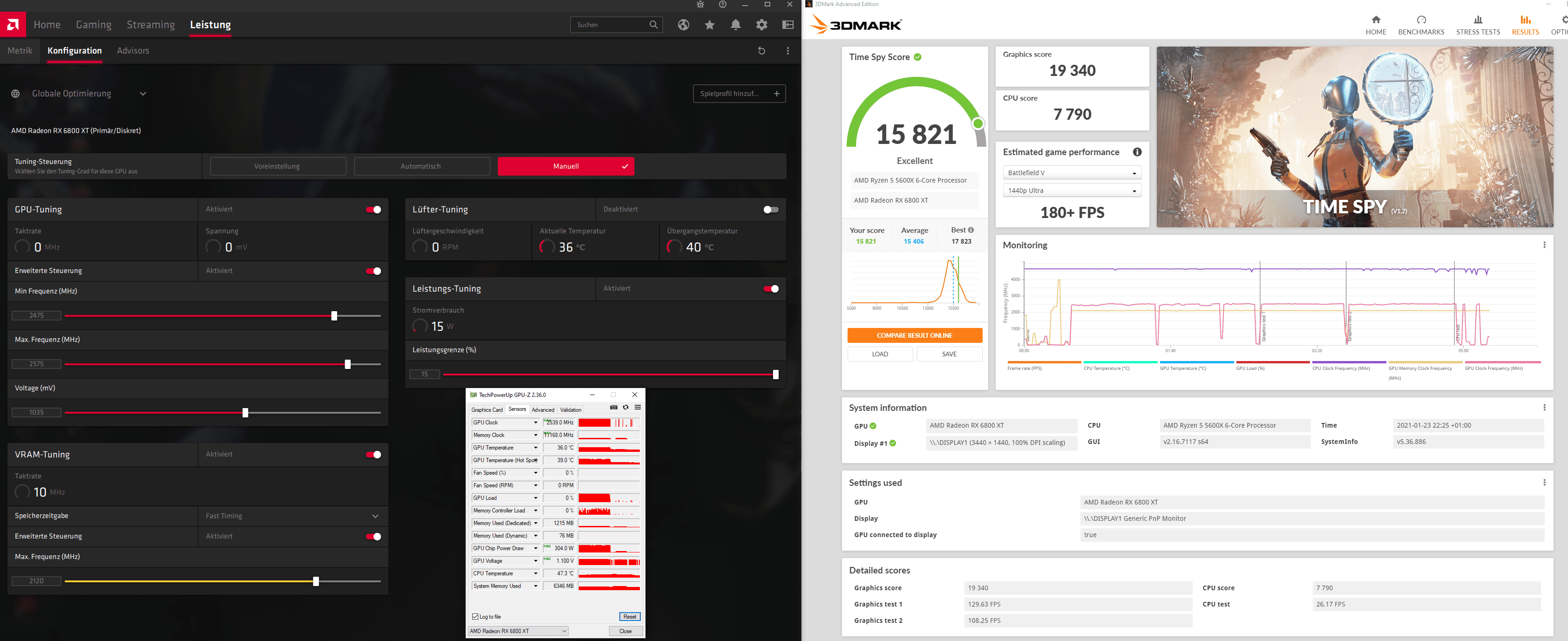This screenshot has height=641, width=1568.
Task: Click info icon next to Best score
Action: [x=971, y=230]
